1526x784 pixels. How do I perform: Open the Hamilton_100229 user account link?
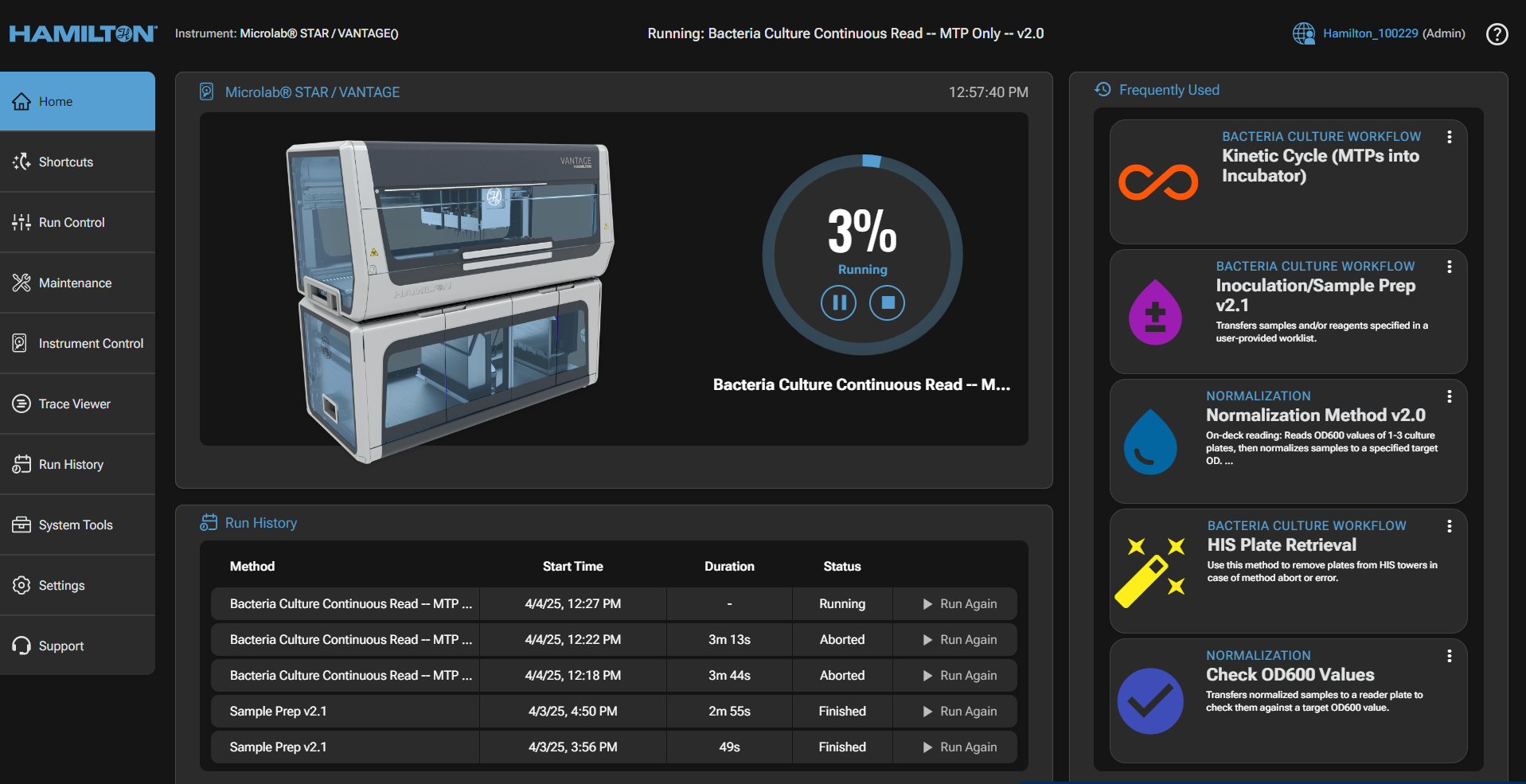(x=1370, y=33)
